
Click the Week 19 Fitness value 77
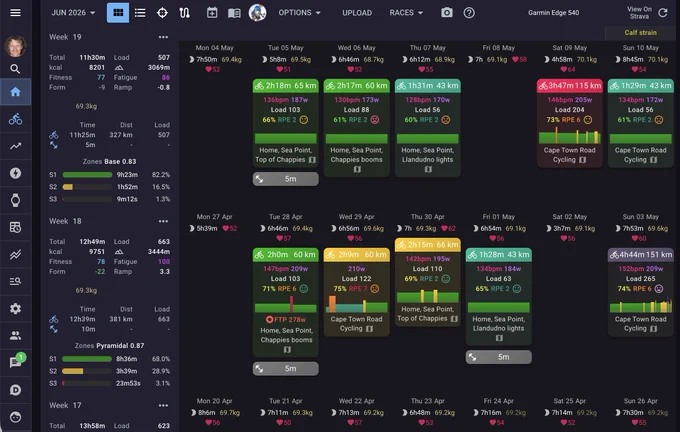[101, 77]
